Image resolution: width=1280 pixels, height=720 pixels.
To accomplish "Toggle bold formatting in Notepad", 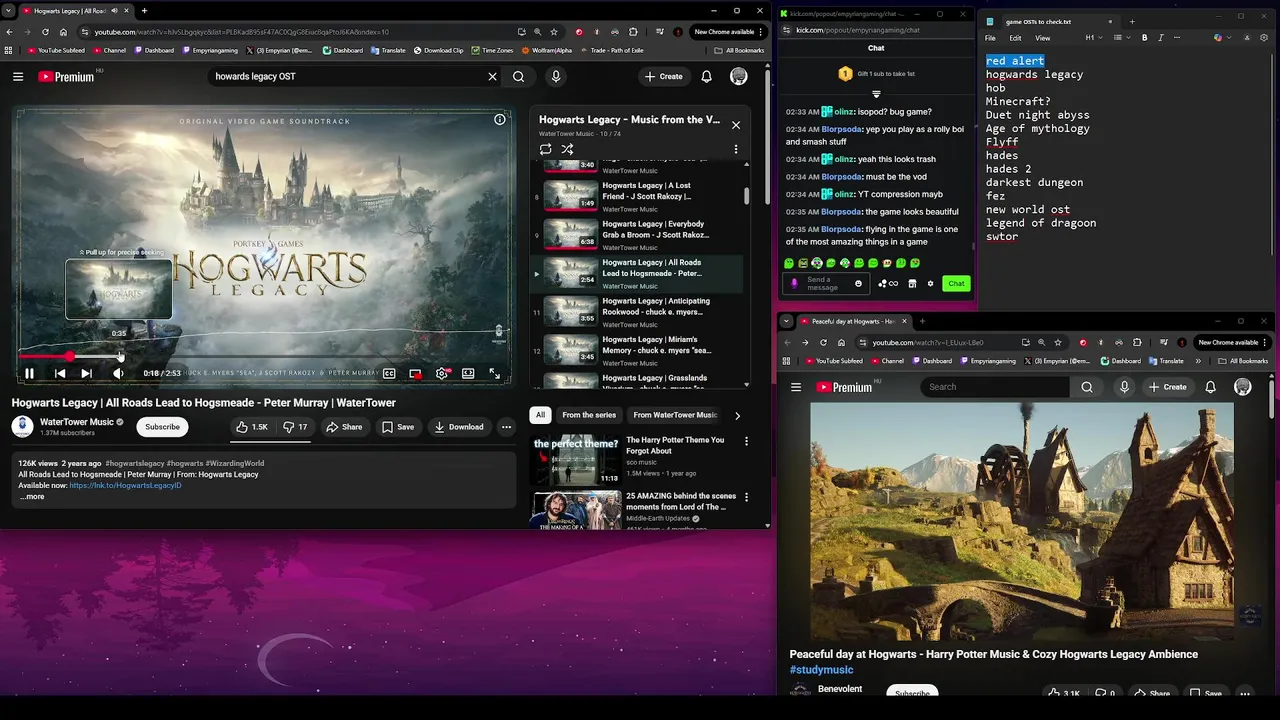I will pos(1145,38).
